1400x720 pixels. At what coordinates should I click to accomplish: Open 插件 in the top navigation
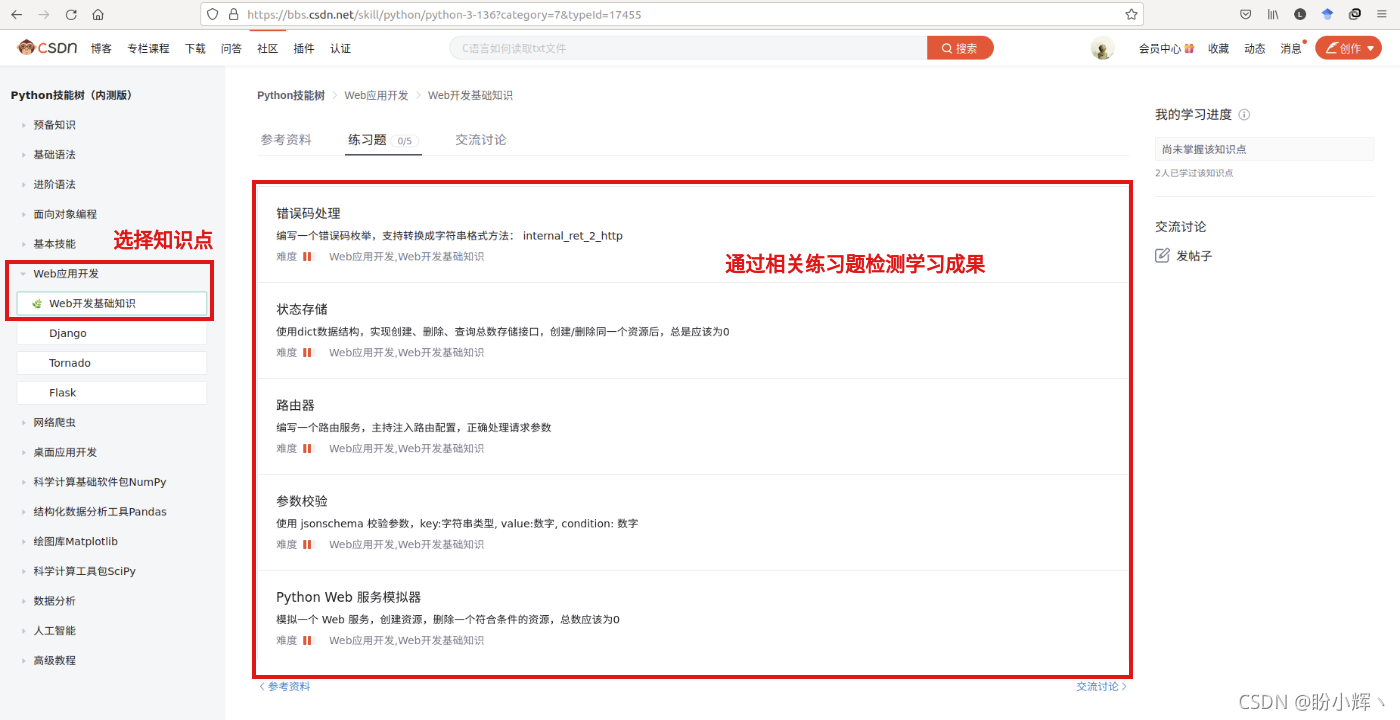click(303, 48)
